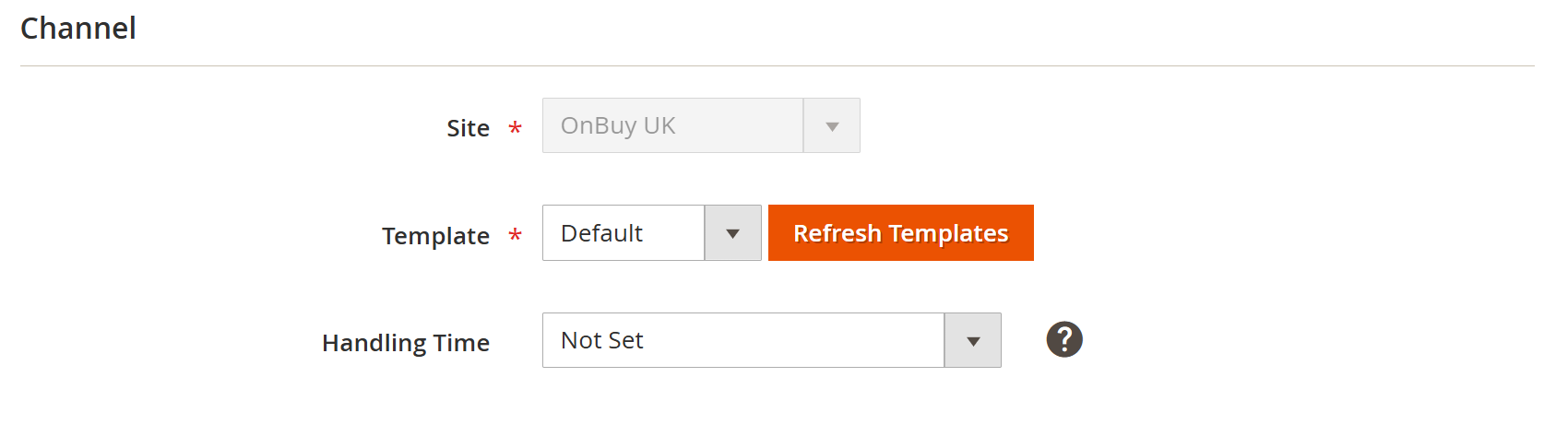Show the tooltip for Handling Time
1568x448 pixels.
(x=1063, y=339)
